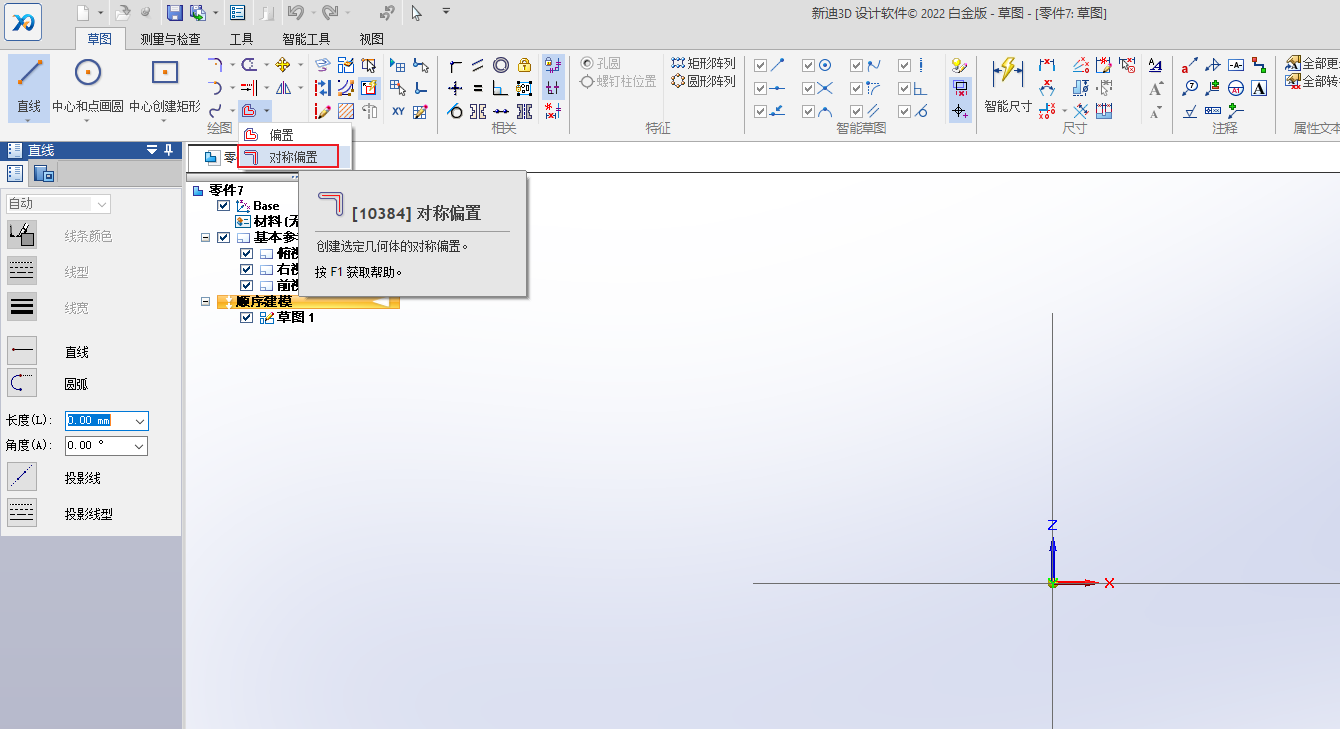Click the padlock lock-constraint icon
1340x729 pixels.
pos(524,65)
